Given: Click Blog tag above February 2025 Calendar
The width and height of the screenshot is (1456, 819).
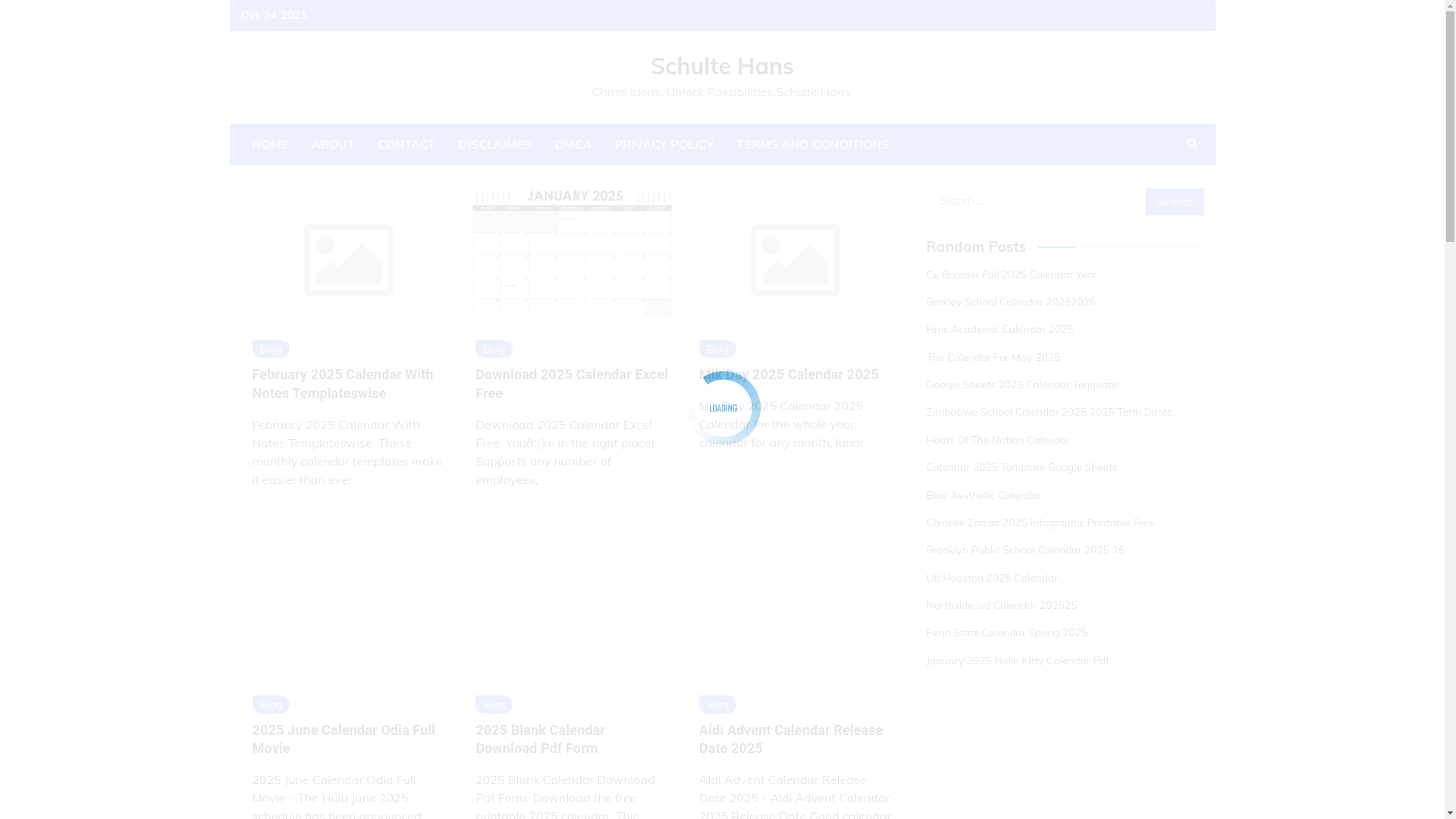Looking at the screenshot, I should (270, 349).
